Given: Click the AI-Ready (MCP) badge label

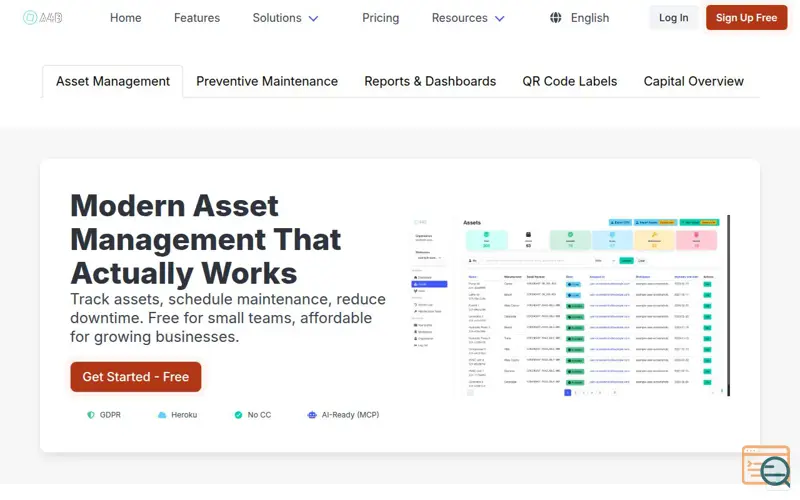Looking at the screenshot, I should pyautogui.click(x=351, y=415).
